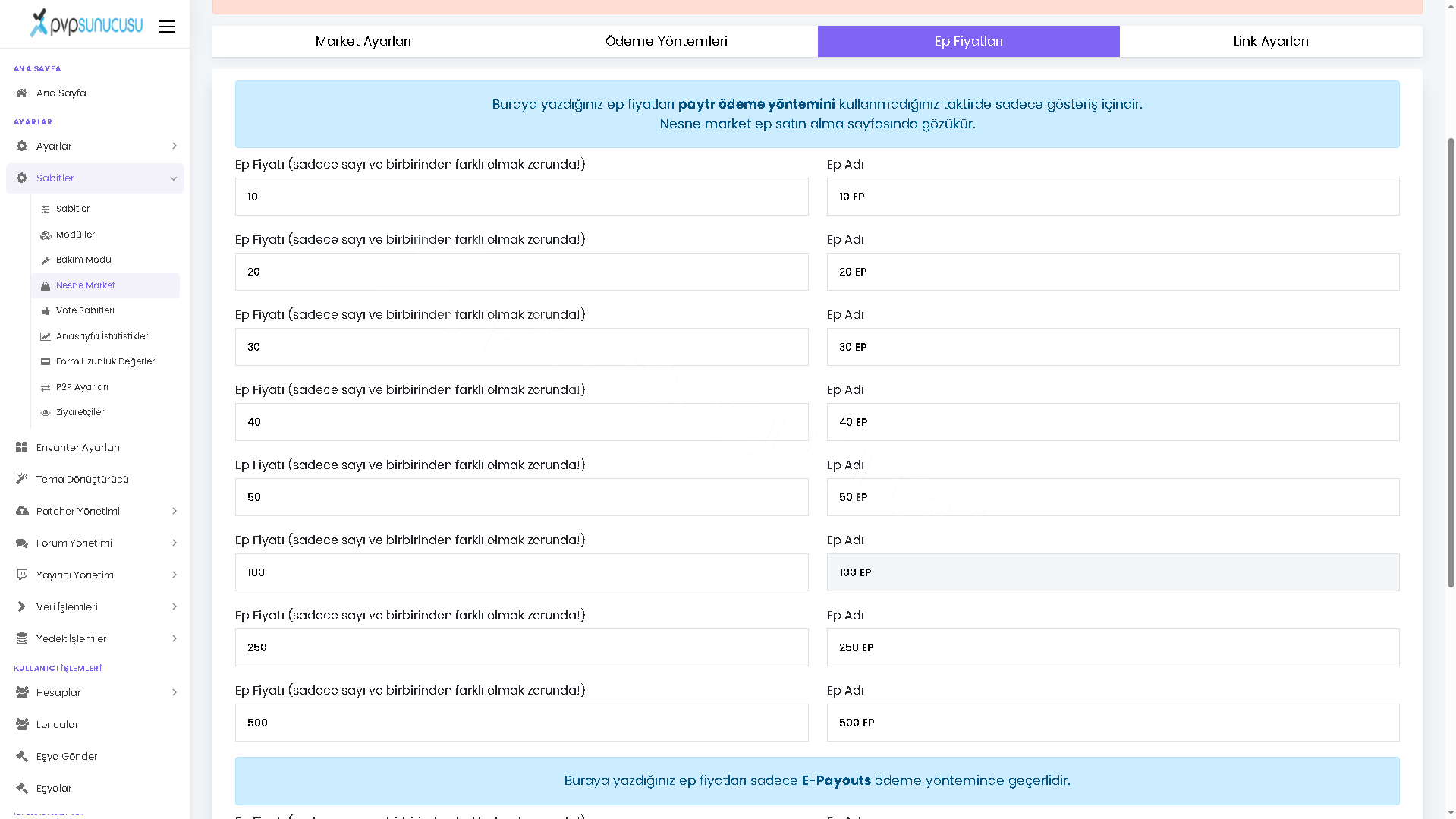Click the Nesne Market bag icon

pos(46,286)
